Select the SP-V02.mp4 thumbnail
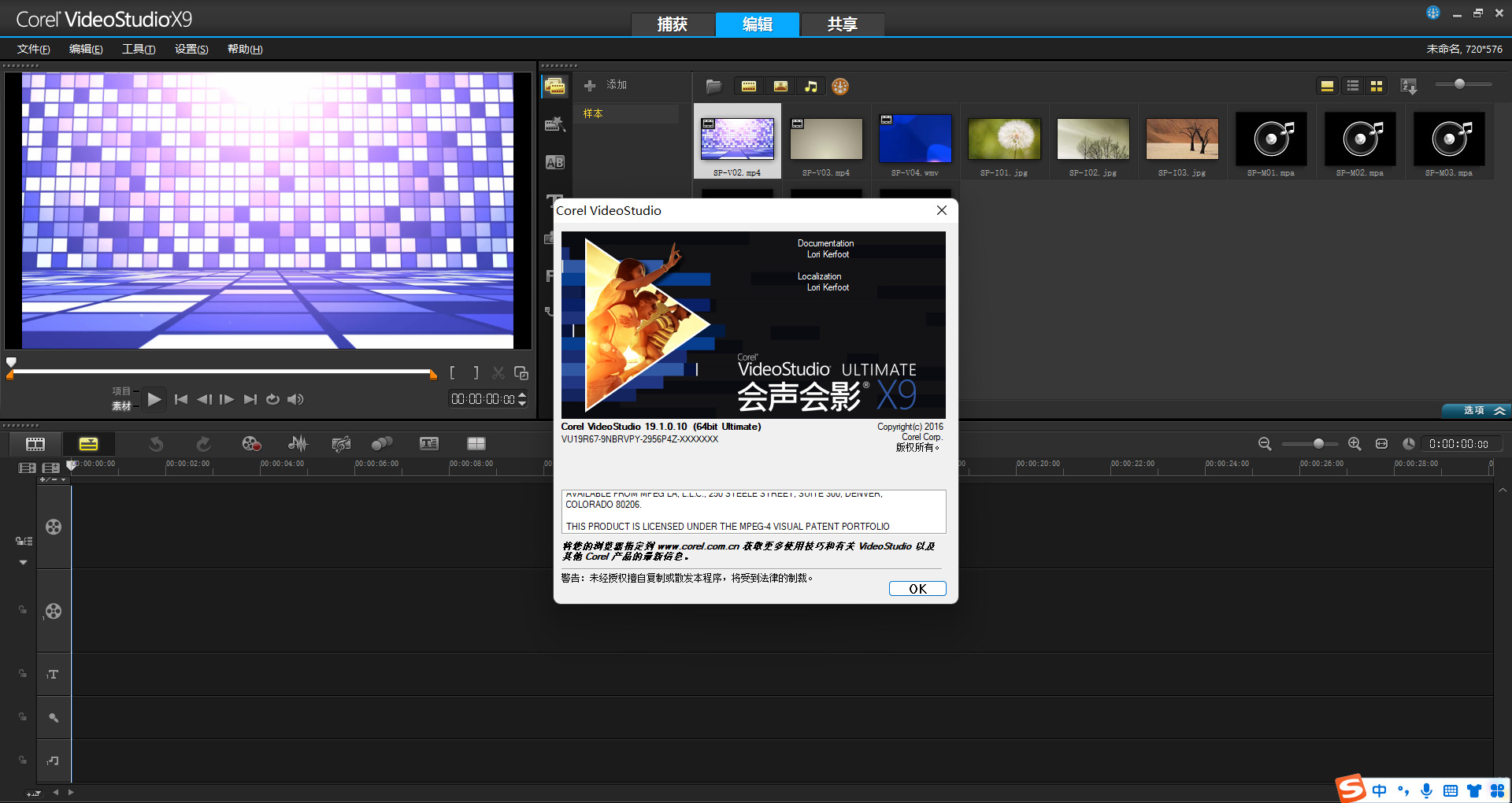The image size is (1512, 803). [737, 142]
